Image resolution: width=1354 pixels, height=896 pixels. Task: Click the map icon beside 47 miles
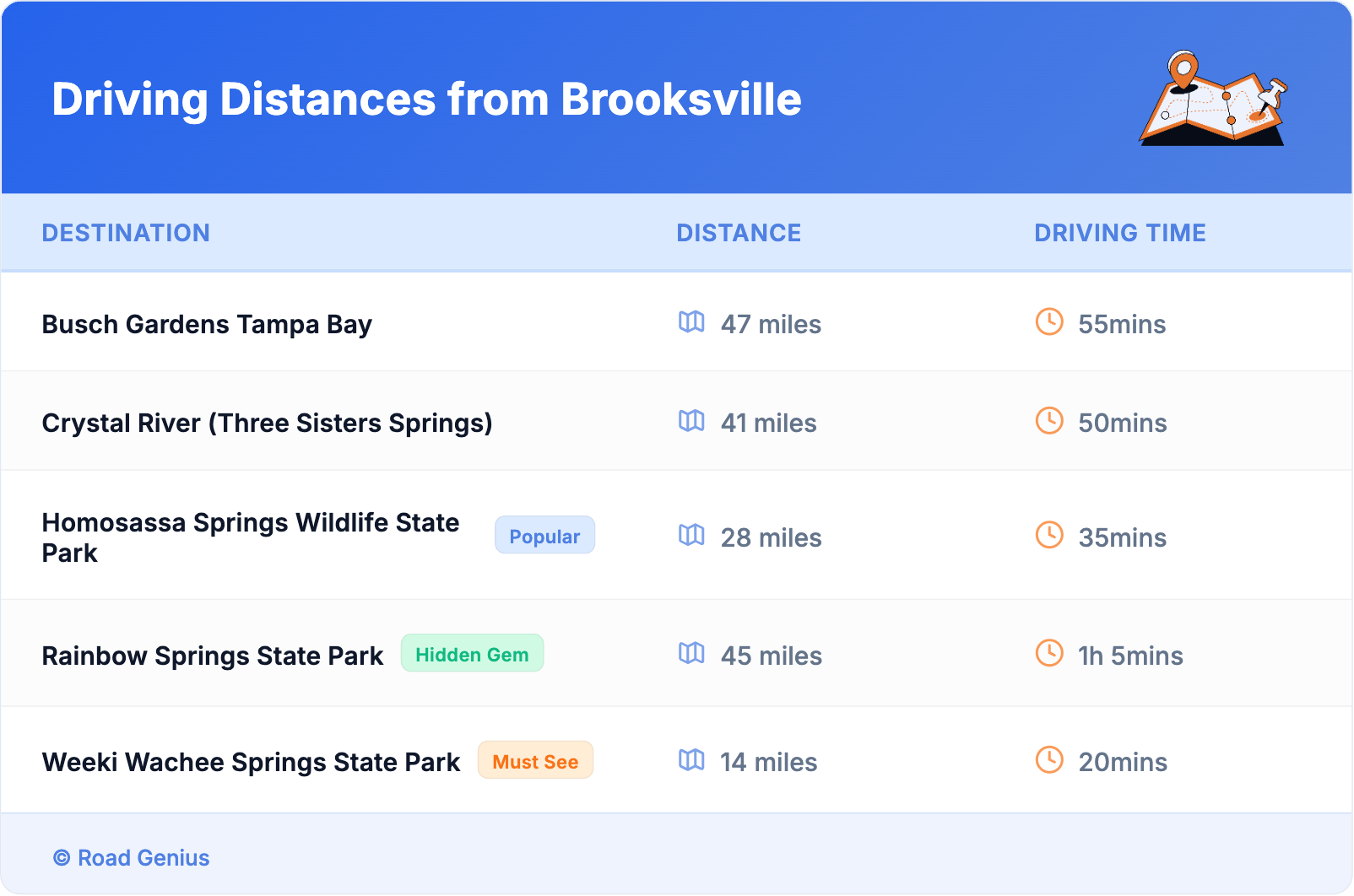coord(691,322)
